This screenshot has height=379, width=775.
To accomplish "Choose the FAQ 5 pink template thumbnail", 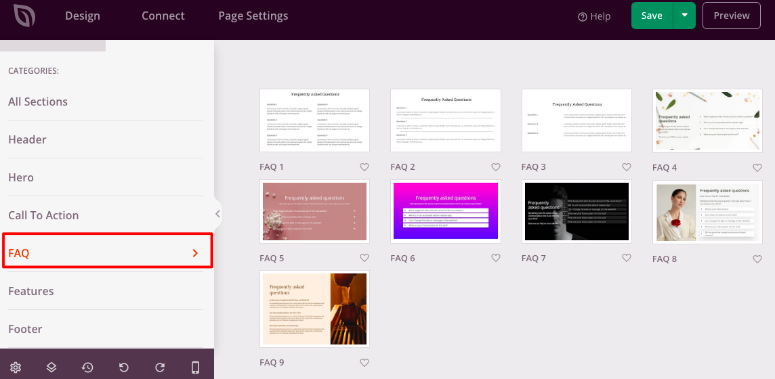I will coord(314,211).
